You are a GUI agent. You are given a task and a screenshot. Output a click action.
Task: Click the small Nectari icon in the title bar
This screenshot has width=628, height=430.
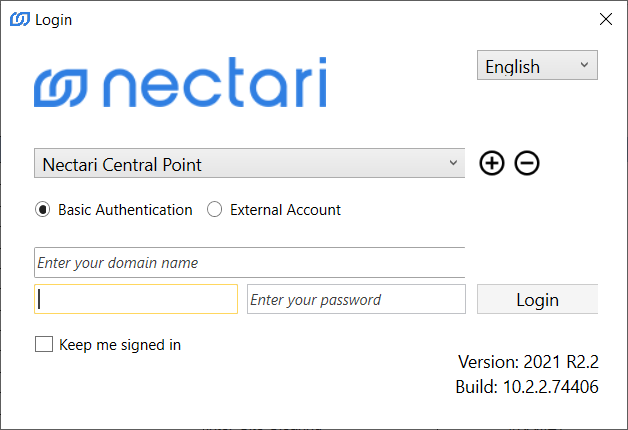point(20,19)
